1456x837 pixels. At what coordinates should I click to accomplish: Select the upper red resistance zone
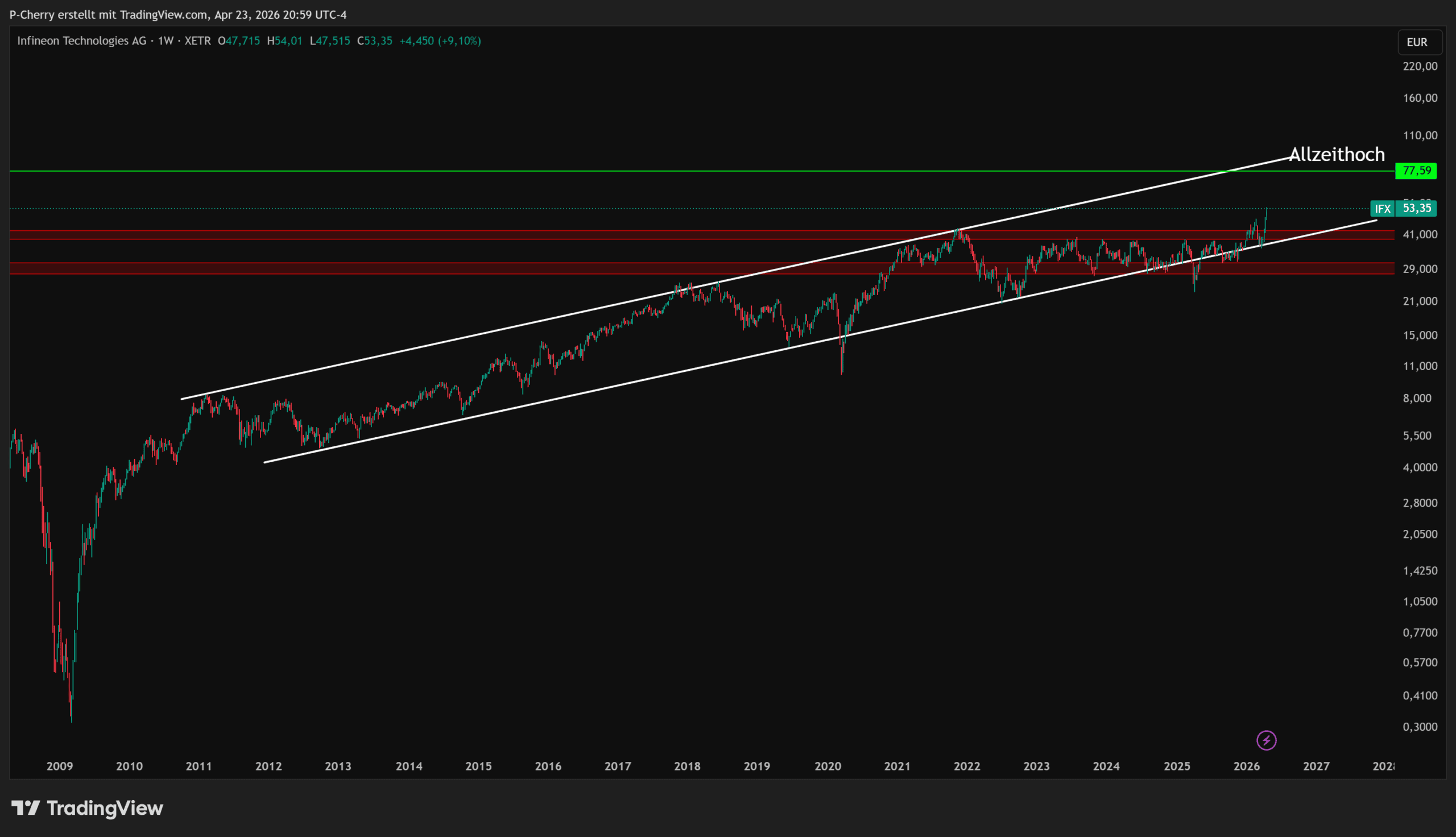coord(460,234)
